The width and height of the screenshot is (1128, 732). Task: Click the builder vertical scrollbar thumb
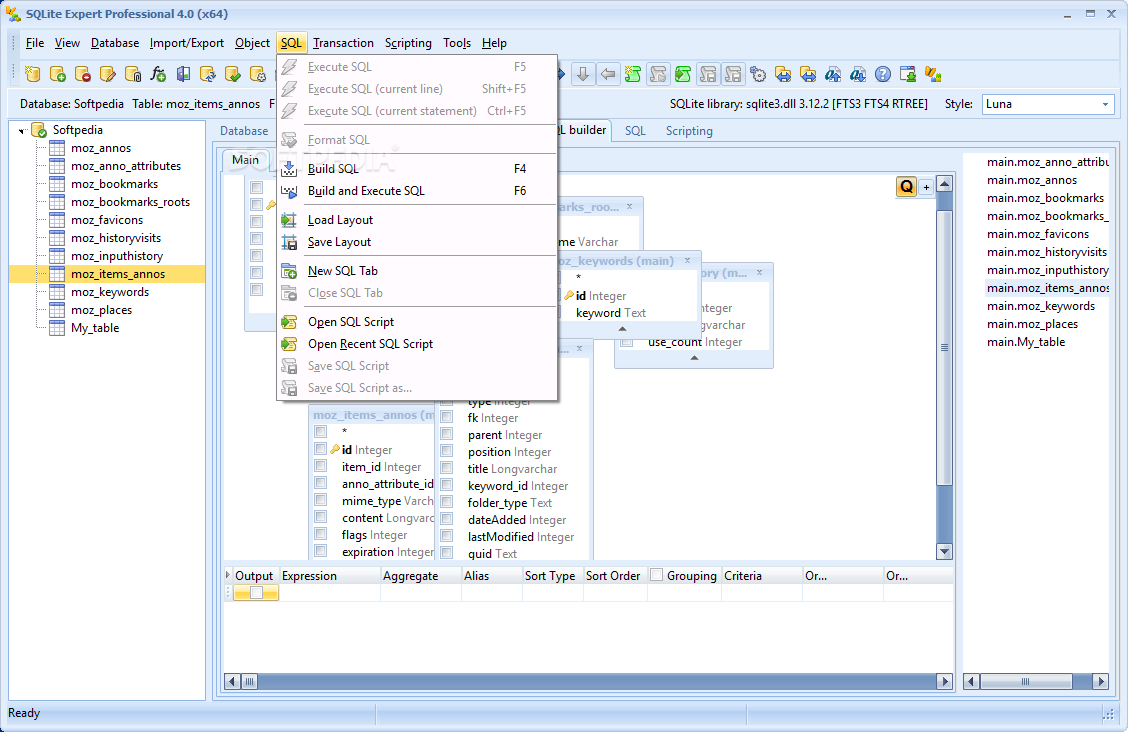click(x=945, y=347)
